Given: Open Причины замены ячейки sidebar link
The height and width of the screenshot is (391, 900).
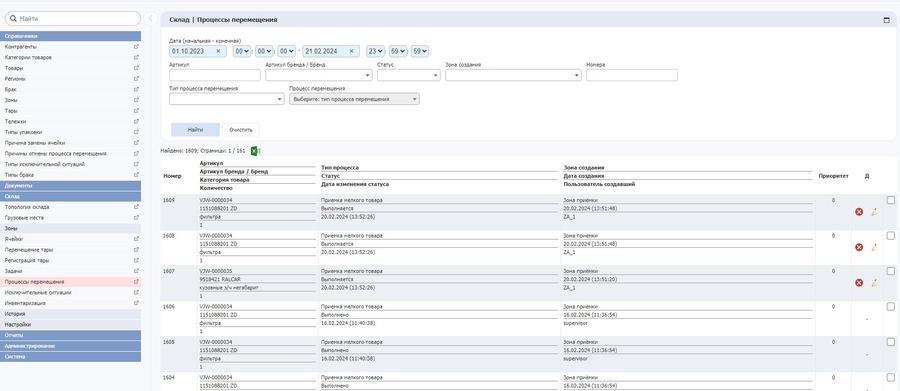Looking at the screenshot, I should click(x=34, y=143).
